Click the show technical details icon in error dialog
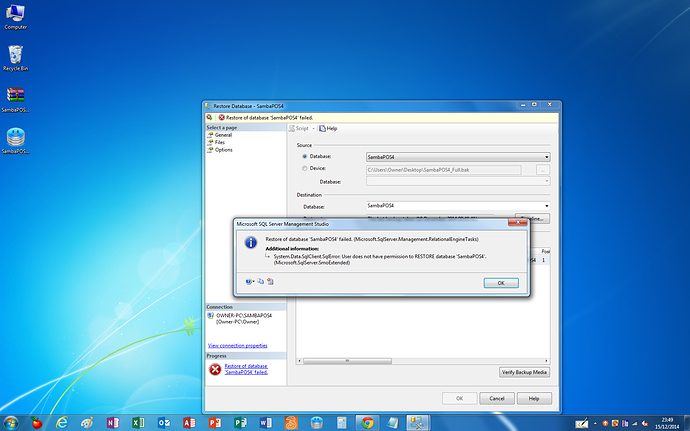The width and height of the screenshot is (690, 431). [271, 282]
